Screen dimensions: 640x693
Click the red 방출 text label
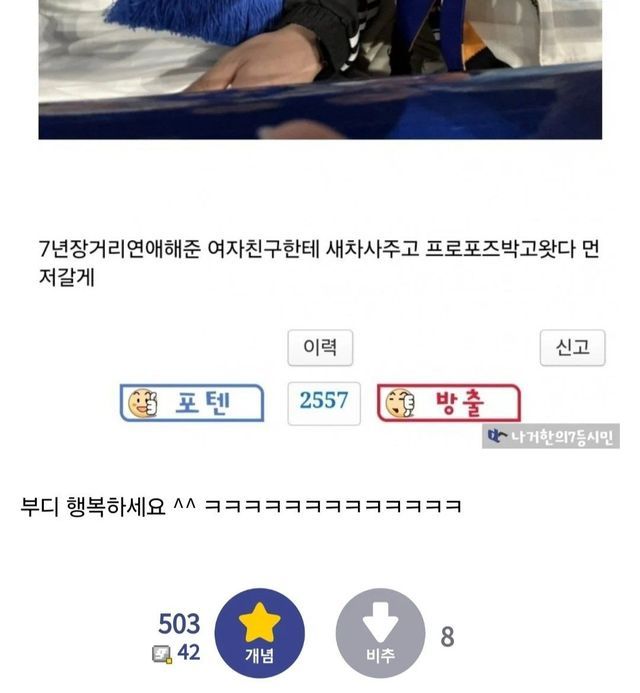(460, 403)
